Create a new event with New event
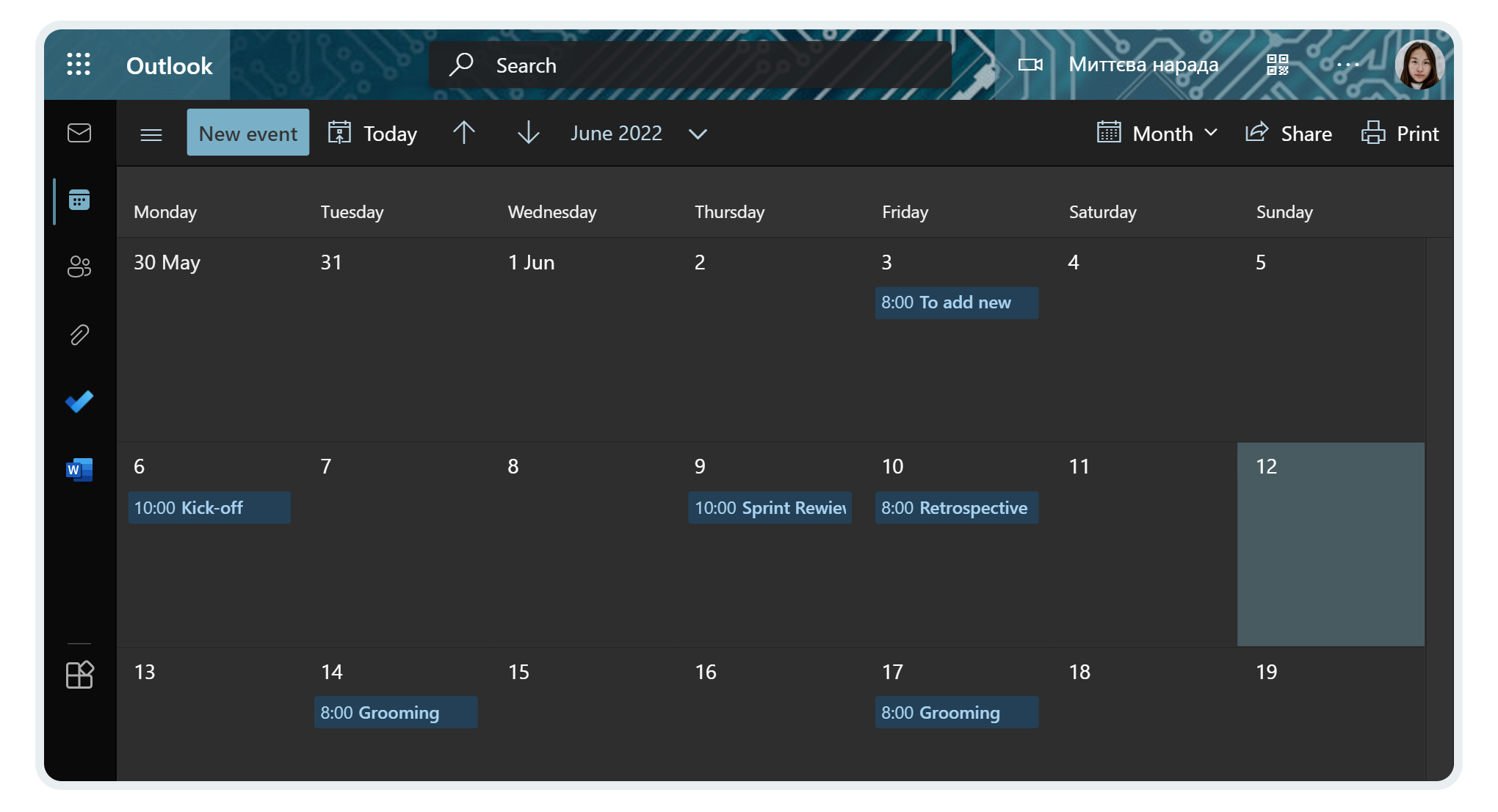The height and width of the screenshot is (812, 1498). click(x=247, y=133)
